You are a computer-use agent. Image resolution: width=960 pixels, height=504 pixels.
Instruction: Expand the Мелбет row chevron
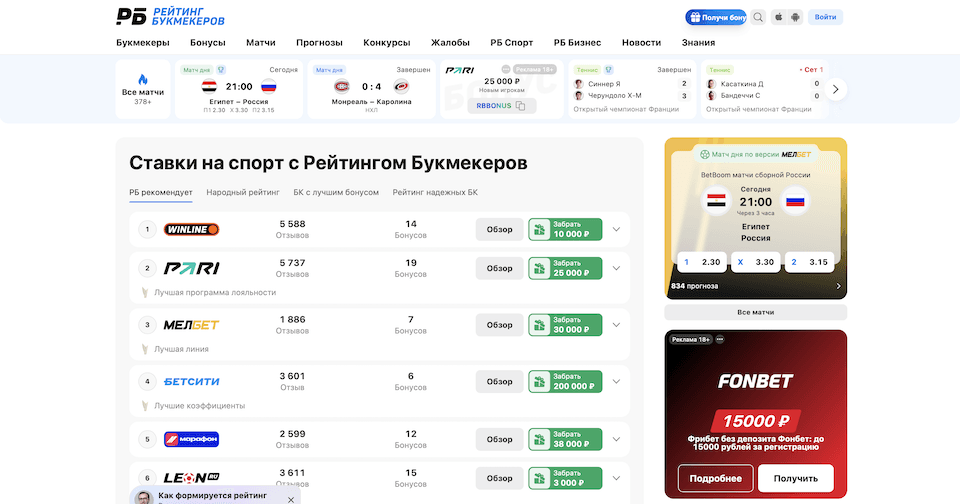(x=617, y=325)
